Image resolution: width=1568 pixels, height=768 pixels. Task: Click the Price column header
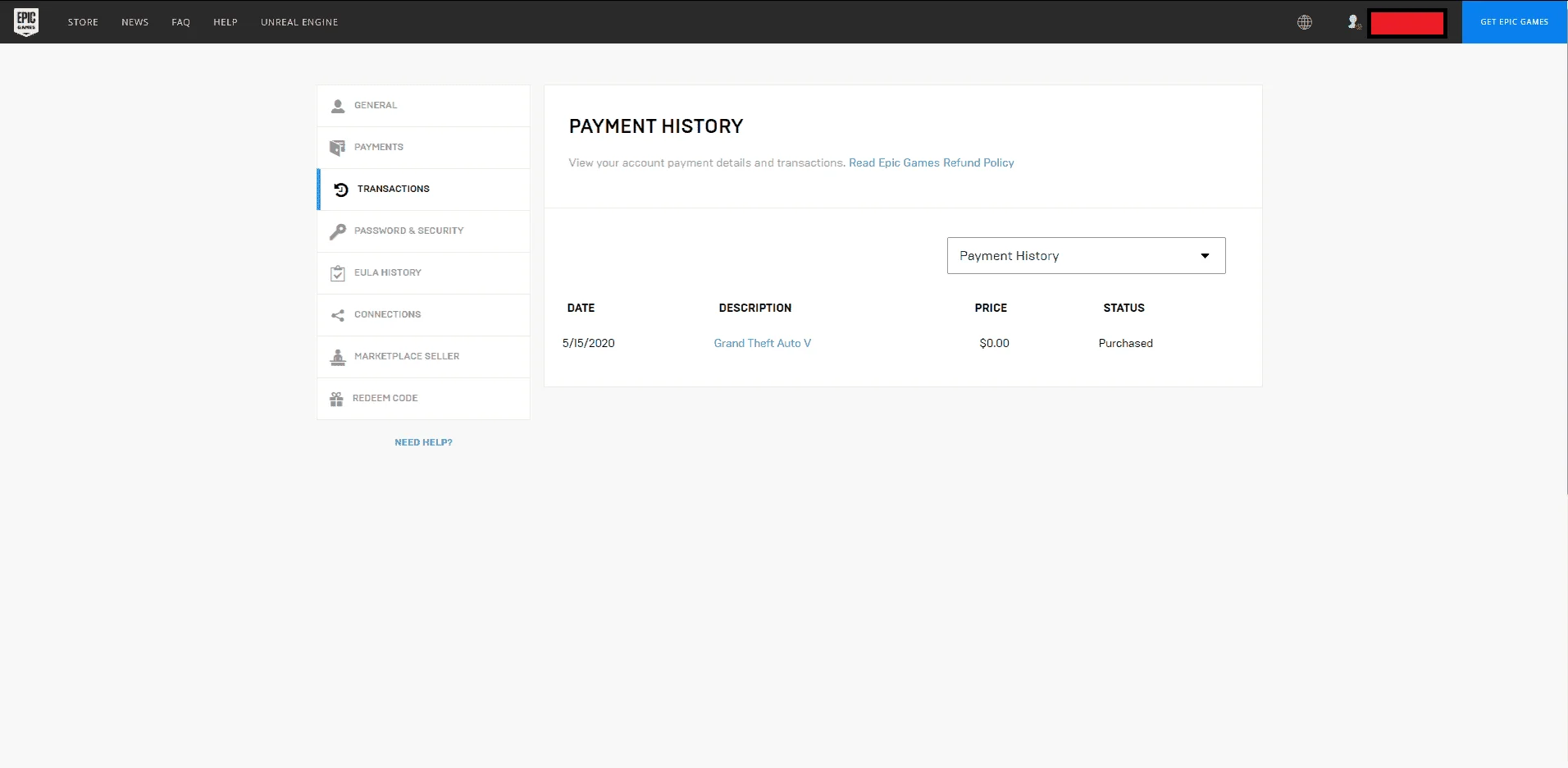point(991,309)
